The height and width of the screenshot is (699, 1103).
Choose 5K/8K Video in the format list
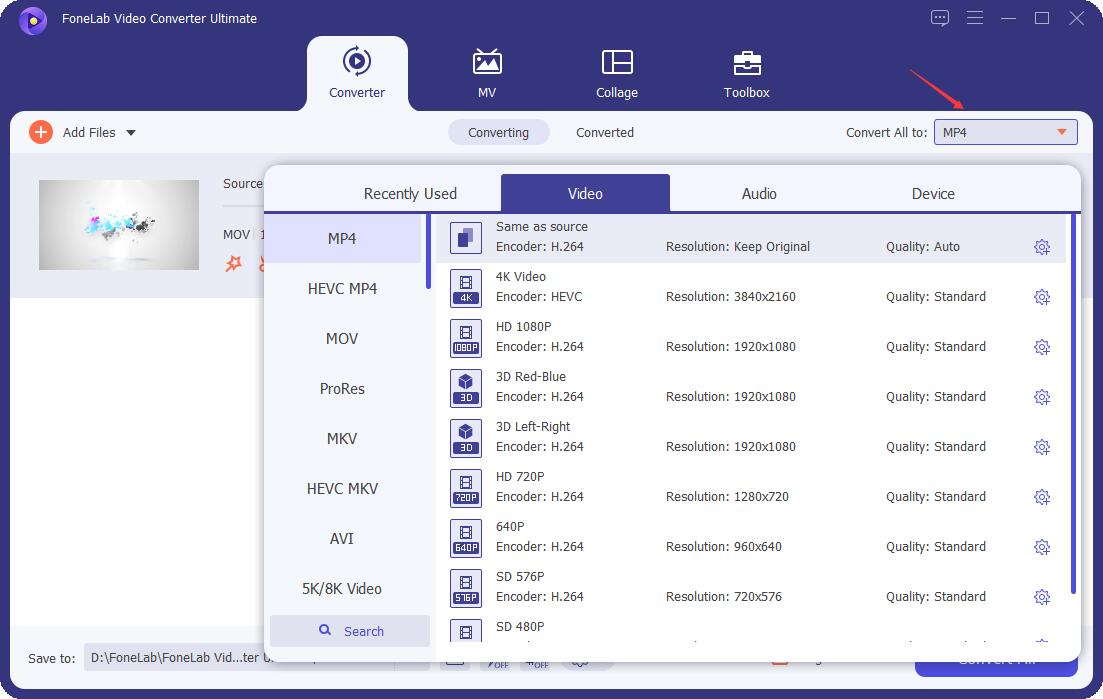pos(343,589)
